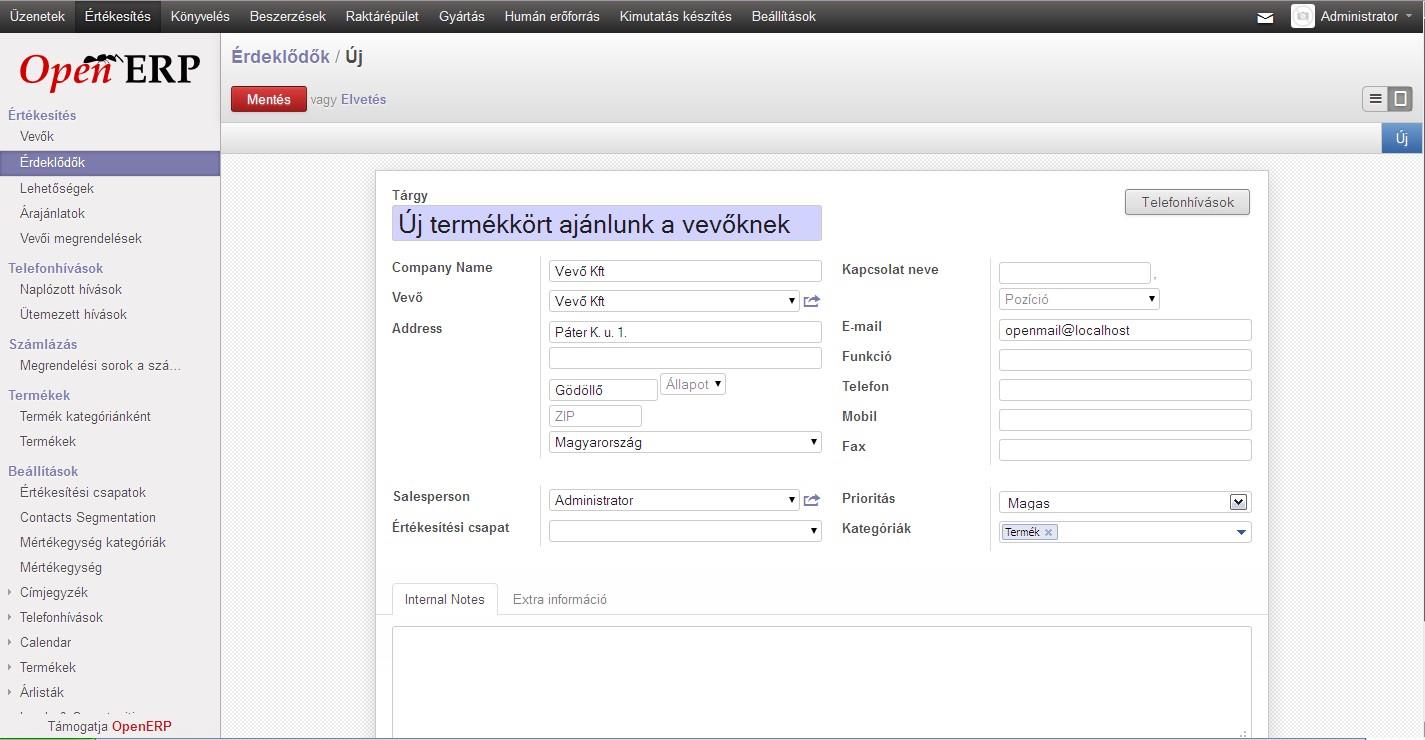Expand the Vevő dropdown
The height and width of the screenshot is (740, 1425).
792,301
